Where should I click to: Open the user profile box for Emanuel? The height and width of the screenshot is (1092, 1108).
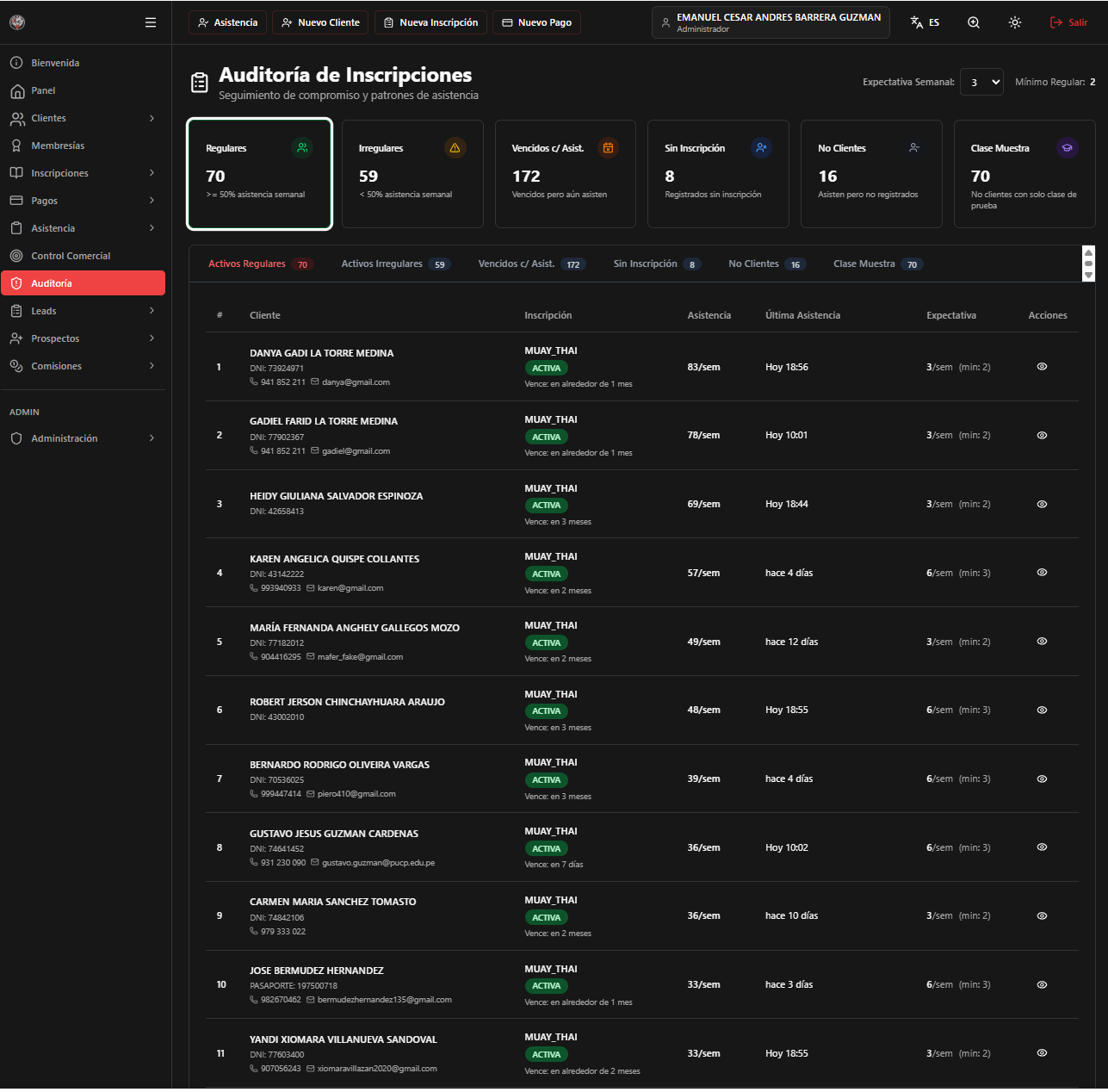[771, 22]
